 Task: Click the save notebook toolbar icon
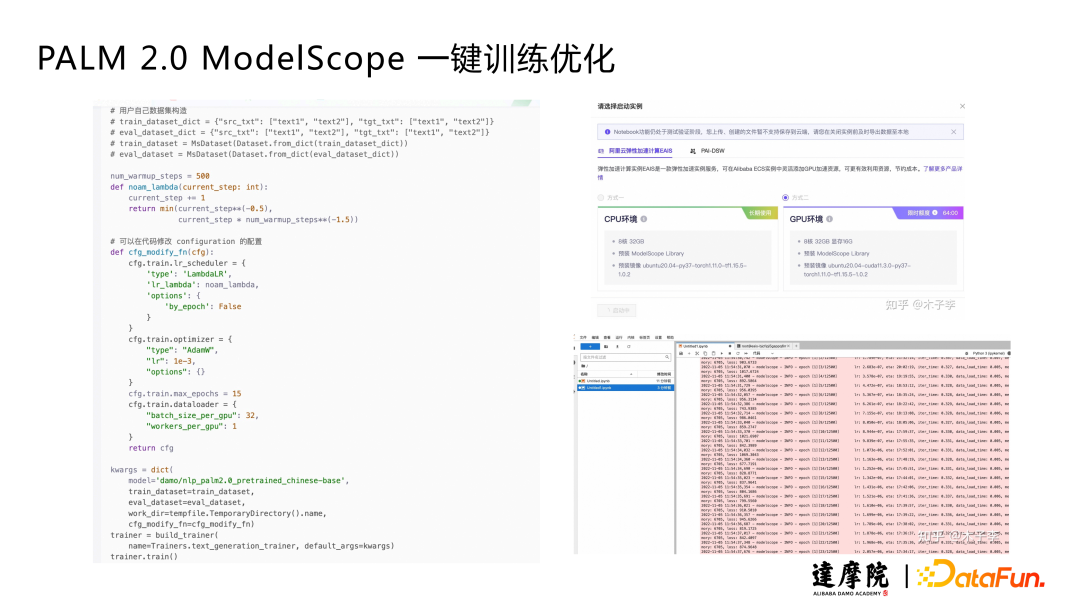point(681,353)
